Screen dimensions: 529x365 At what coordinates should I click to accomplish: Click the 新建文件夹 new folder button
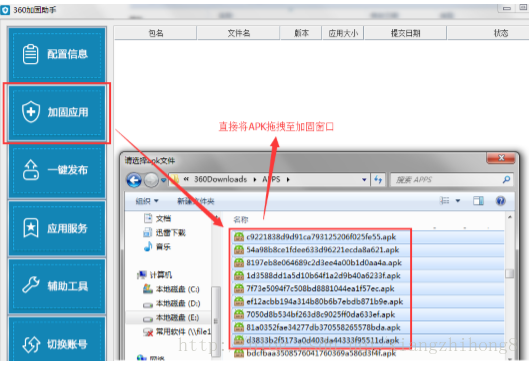point(196,201)
